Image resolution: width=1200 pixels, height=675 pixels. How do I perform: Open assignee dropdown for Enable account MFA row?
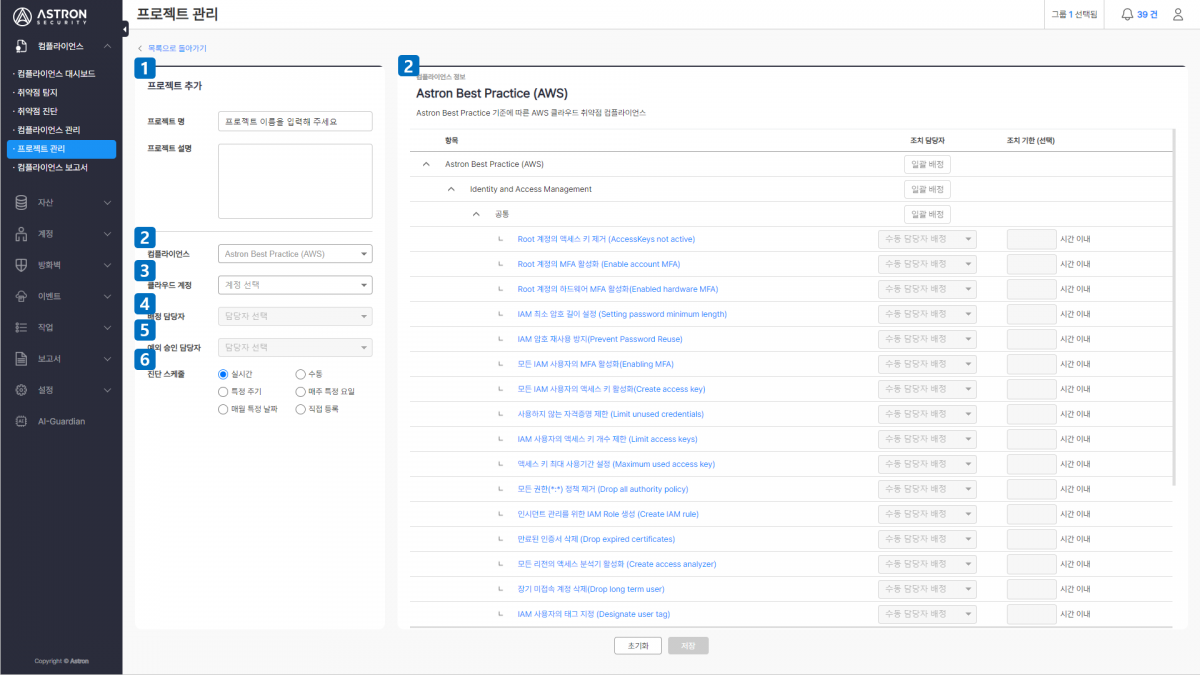pyautogui.click(x=927, y=264)
